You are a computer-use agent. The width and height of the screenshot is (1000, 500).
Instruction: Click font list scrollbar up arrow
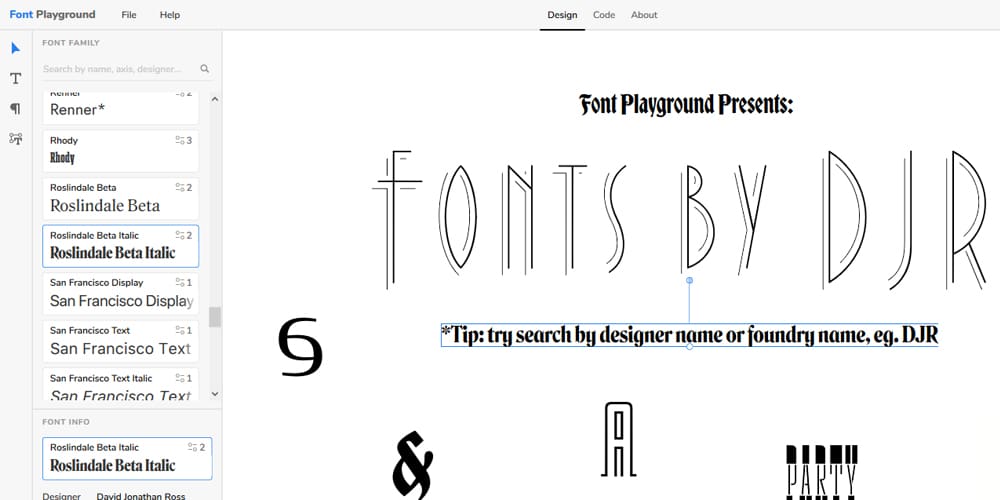click(215, 99)
